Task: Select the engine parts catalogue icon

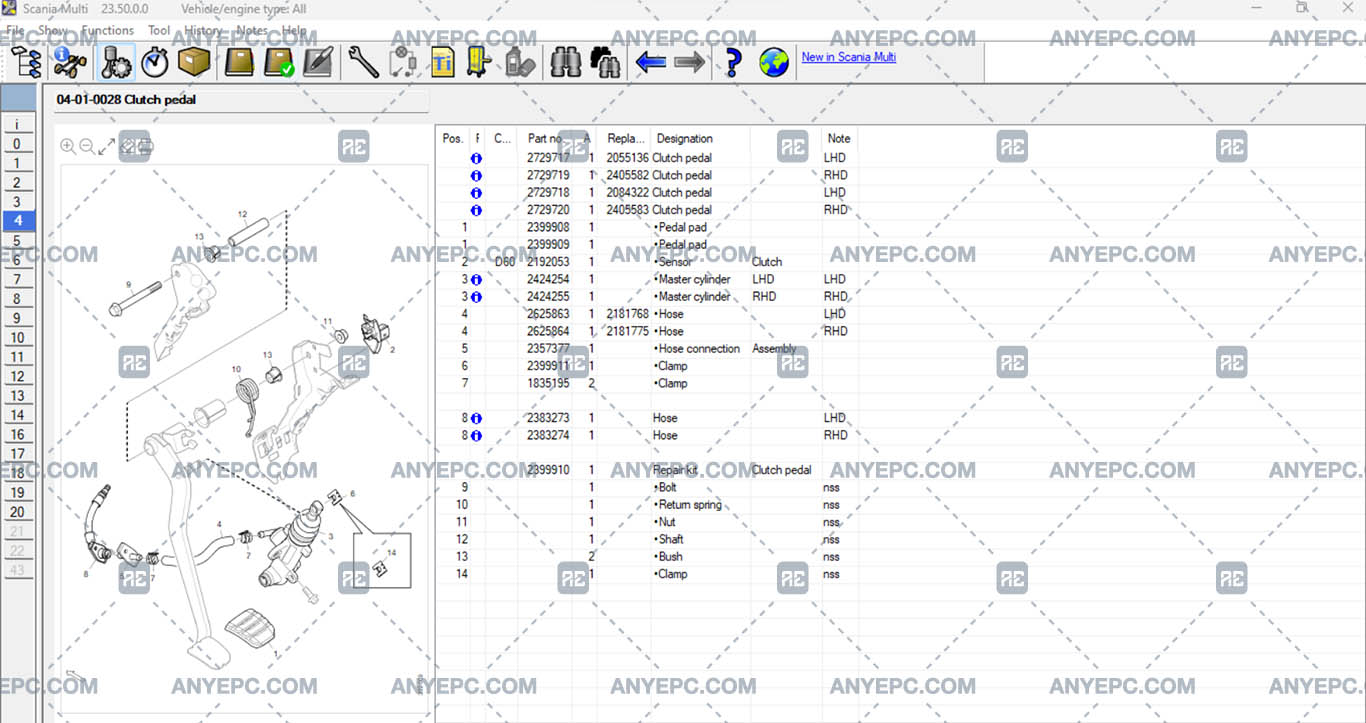Action: coord(116,62)
